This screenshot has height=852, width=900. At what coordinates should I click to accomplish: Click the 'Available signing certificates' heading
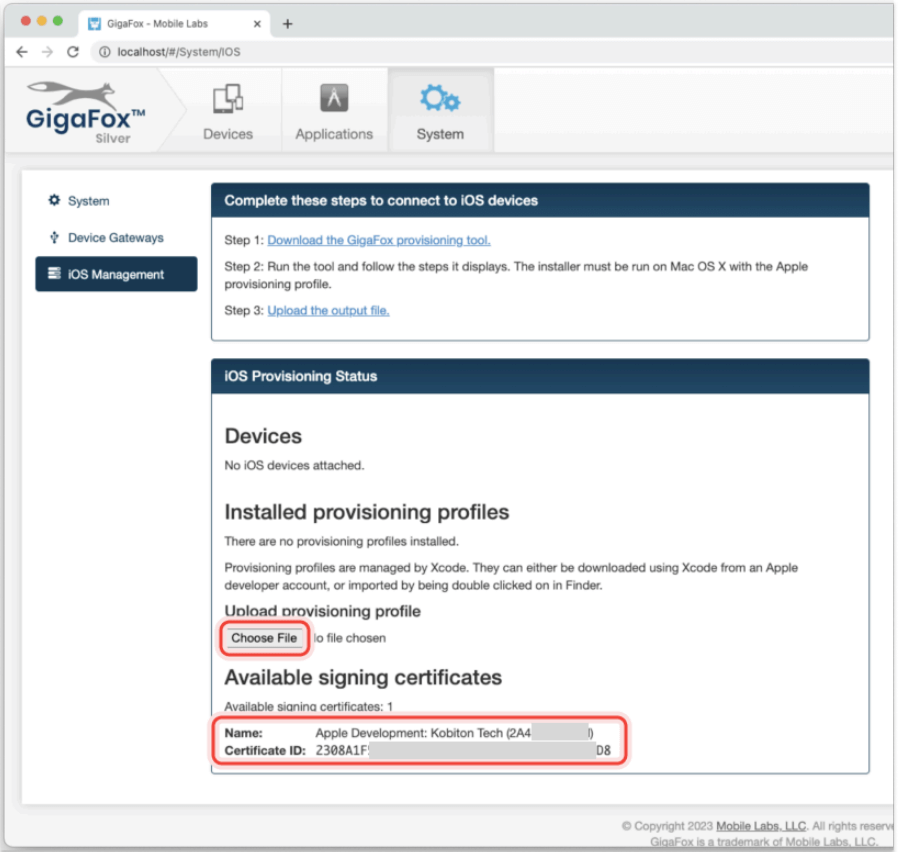tap(363, 677)
